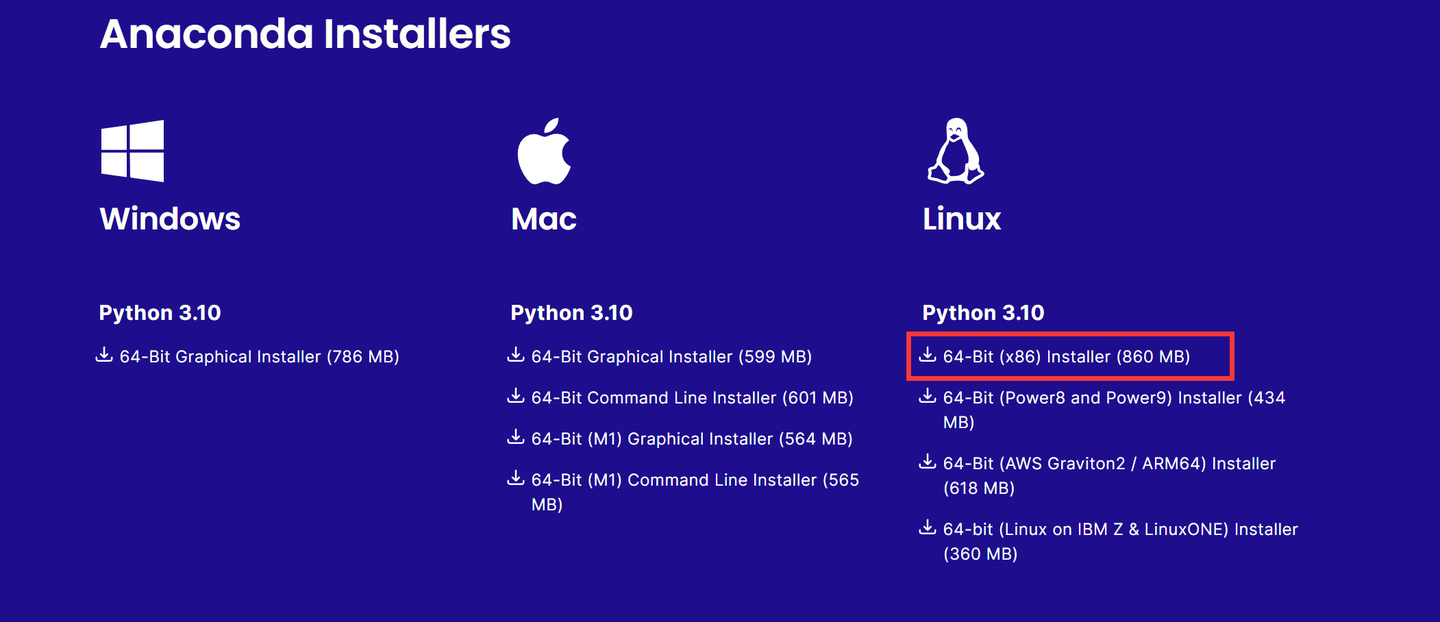Click the download icon beside 64-Bit (Power8 and Power9) Installer
Screen dimensions: 1440x622
click(927, 397)
